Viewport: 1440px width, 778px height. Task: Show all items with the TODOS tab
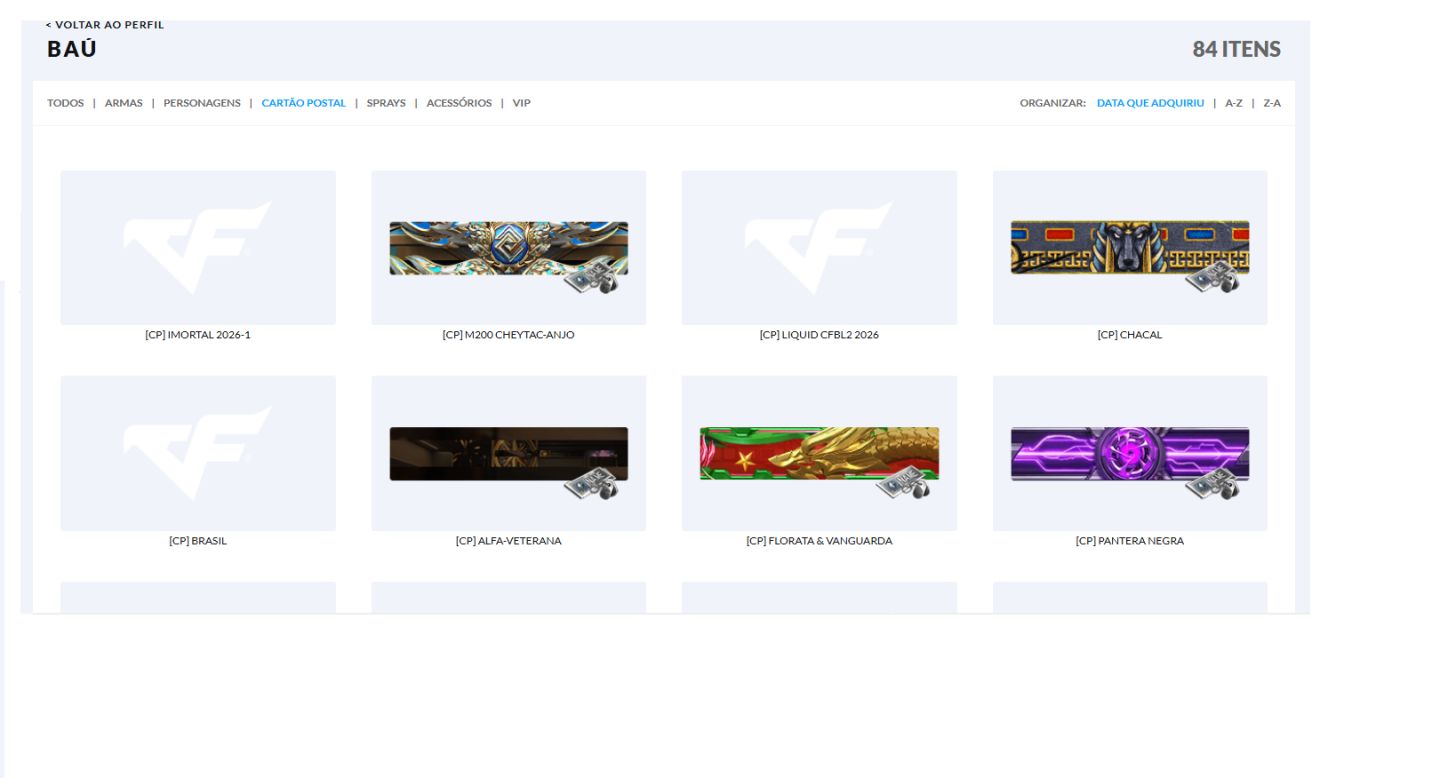pos(65,103)
